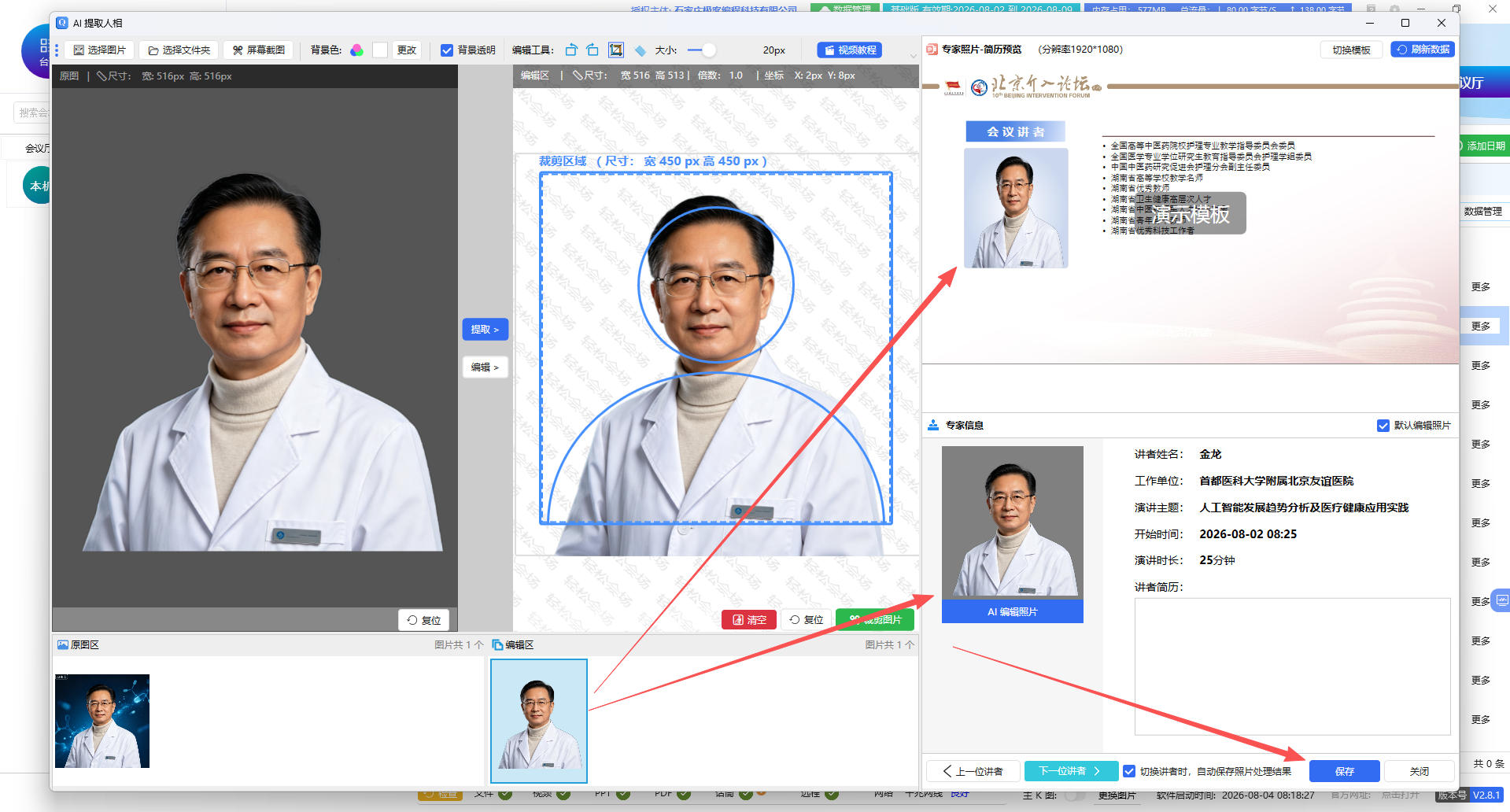Expand the toolbar overflow chevron
Image resolution: width=1510 pixels, height=812 pixels.
[913, 56]
